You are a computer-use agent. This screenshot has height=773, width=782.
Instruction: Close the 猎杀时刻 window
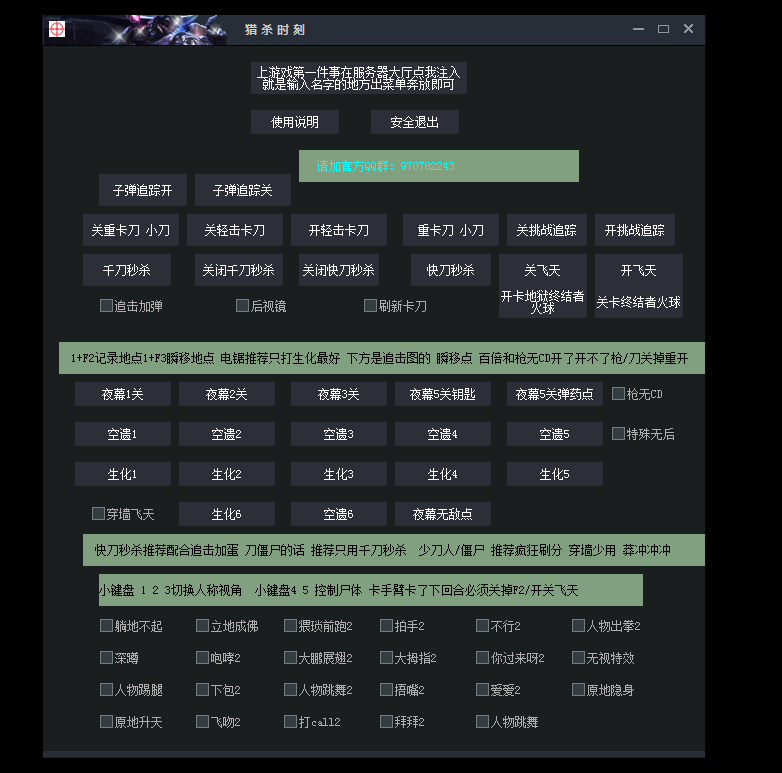pos(688,29)
